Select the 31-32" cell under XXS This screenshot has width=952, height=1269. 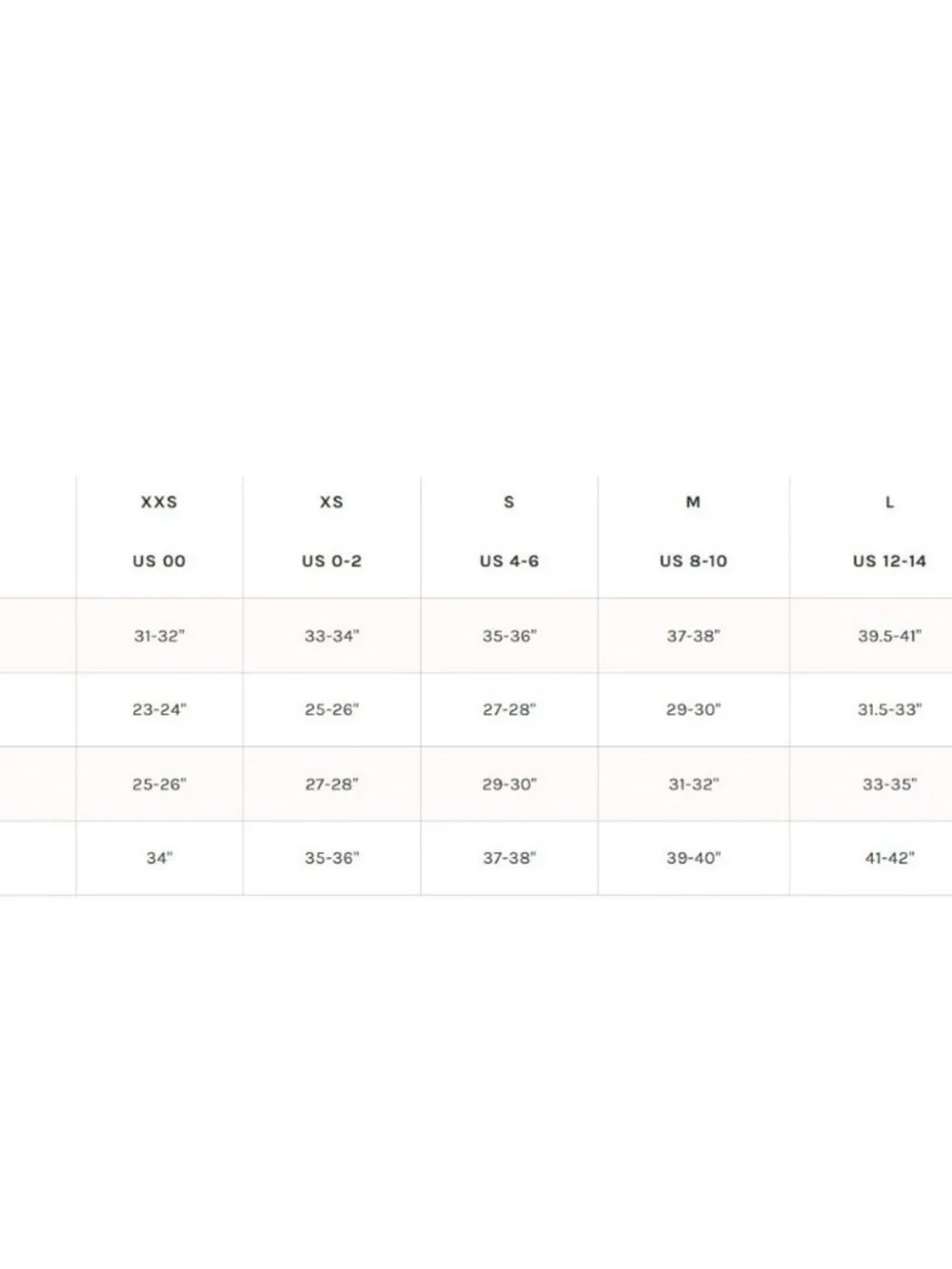tap(159, 636)
